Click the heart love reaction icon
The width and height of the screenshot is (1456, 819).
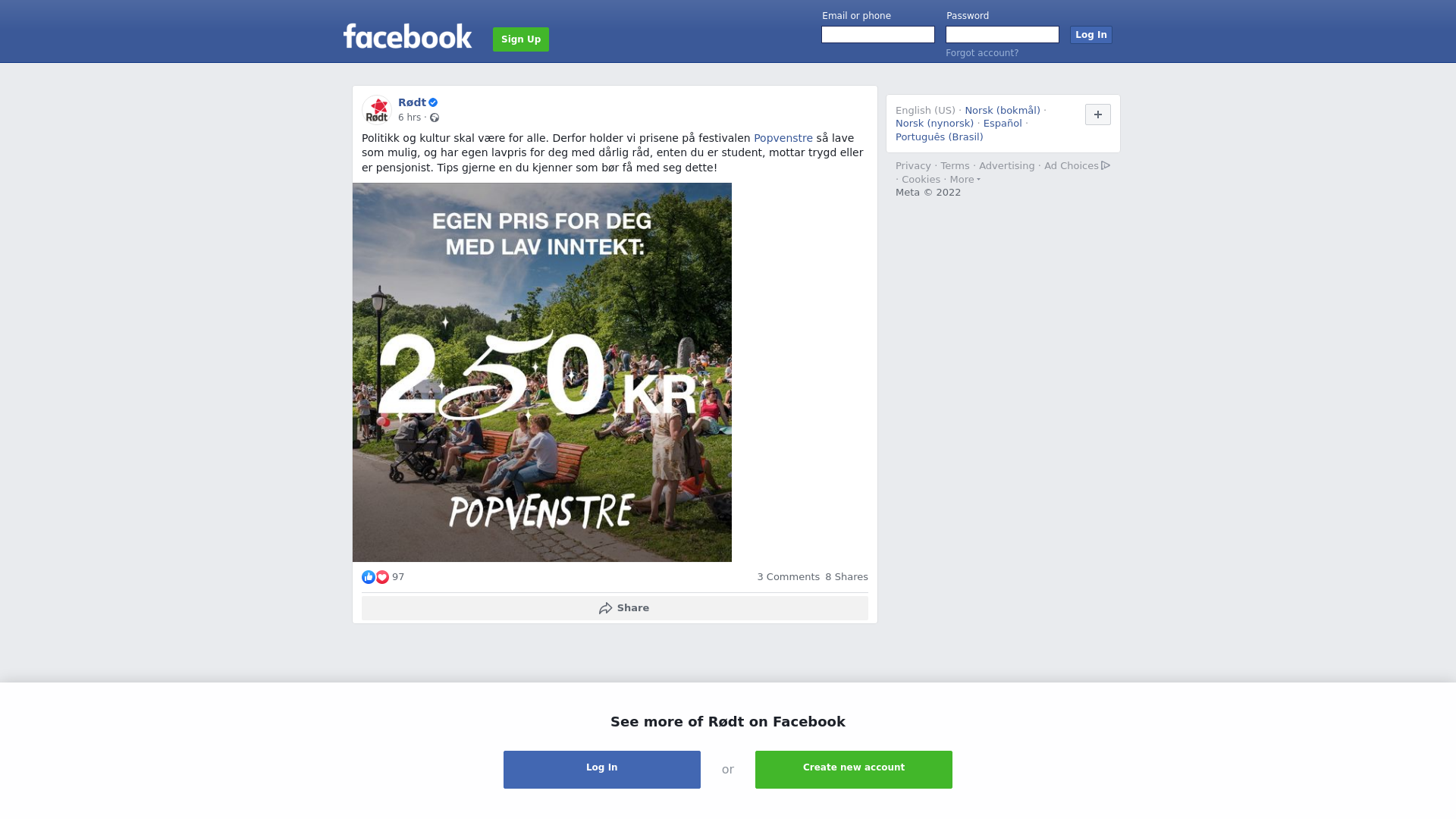[x=382, y=577]
